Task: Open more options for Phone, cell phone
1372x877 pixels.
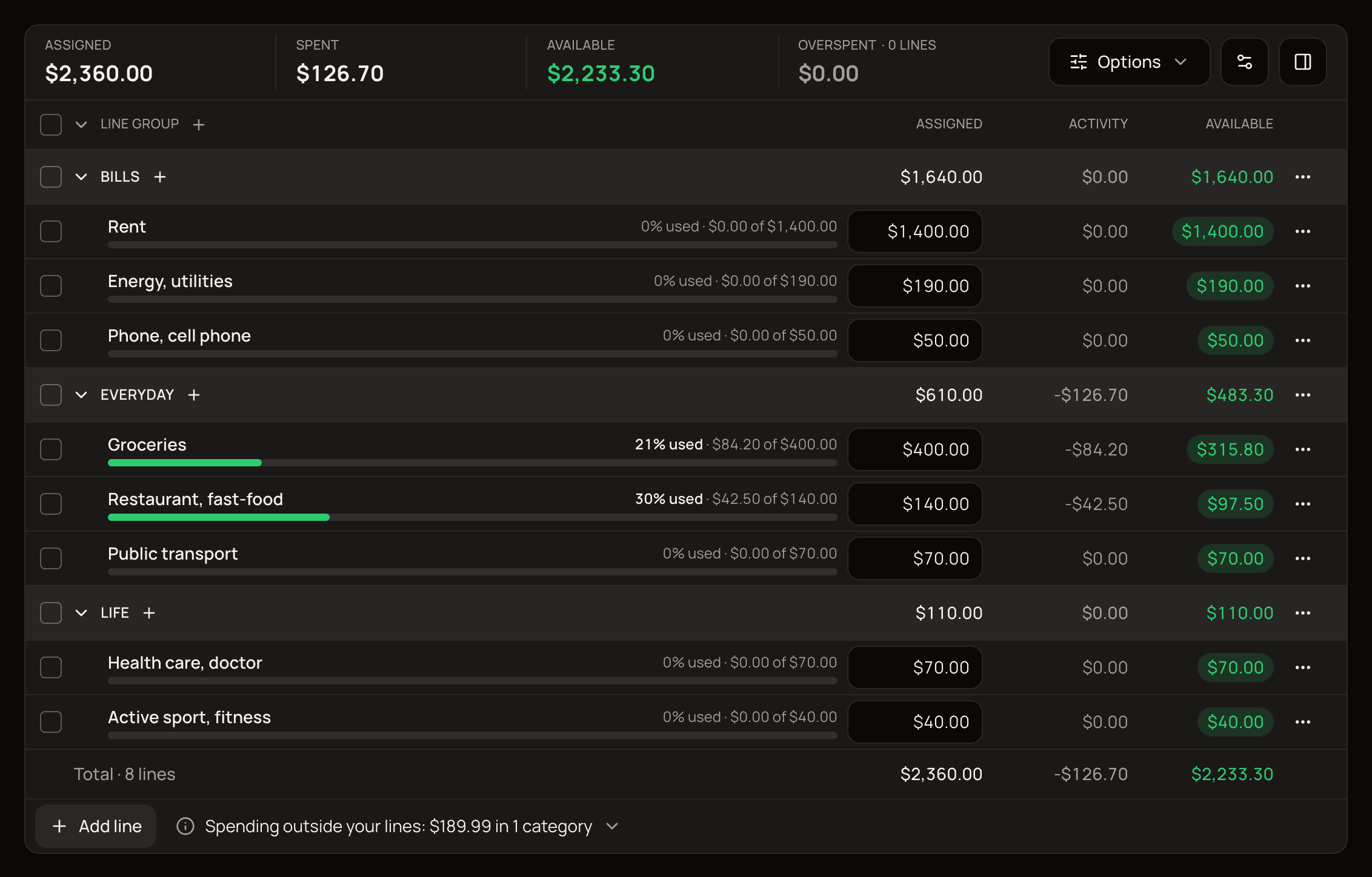Action: [1303, 340]
